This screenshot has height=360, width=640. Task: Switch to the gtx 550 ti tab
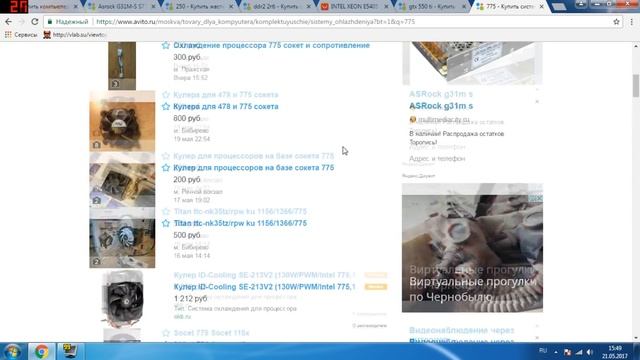(x=431, y=7)
